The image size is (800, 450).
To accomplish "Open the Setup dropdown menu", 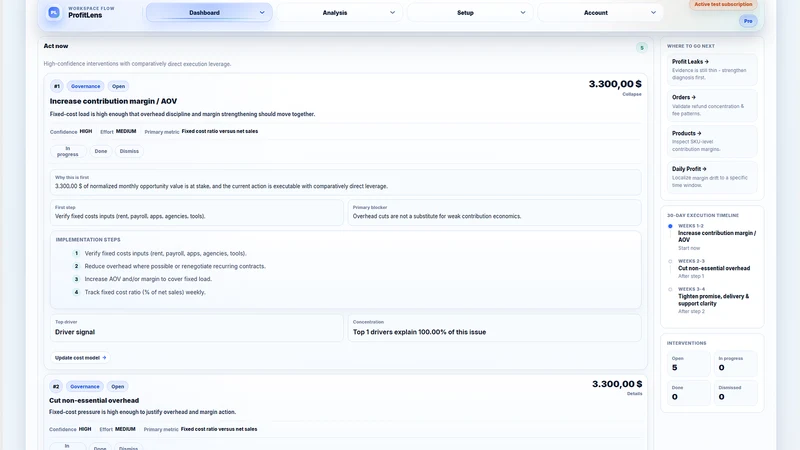I will (470, 13).
